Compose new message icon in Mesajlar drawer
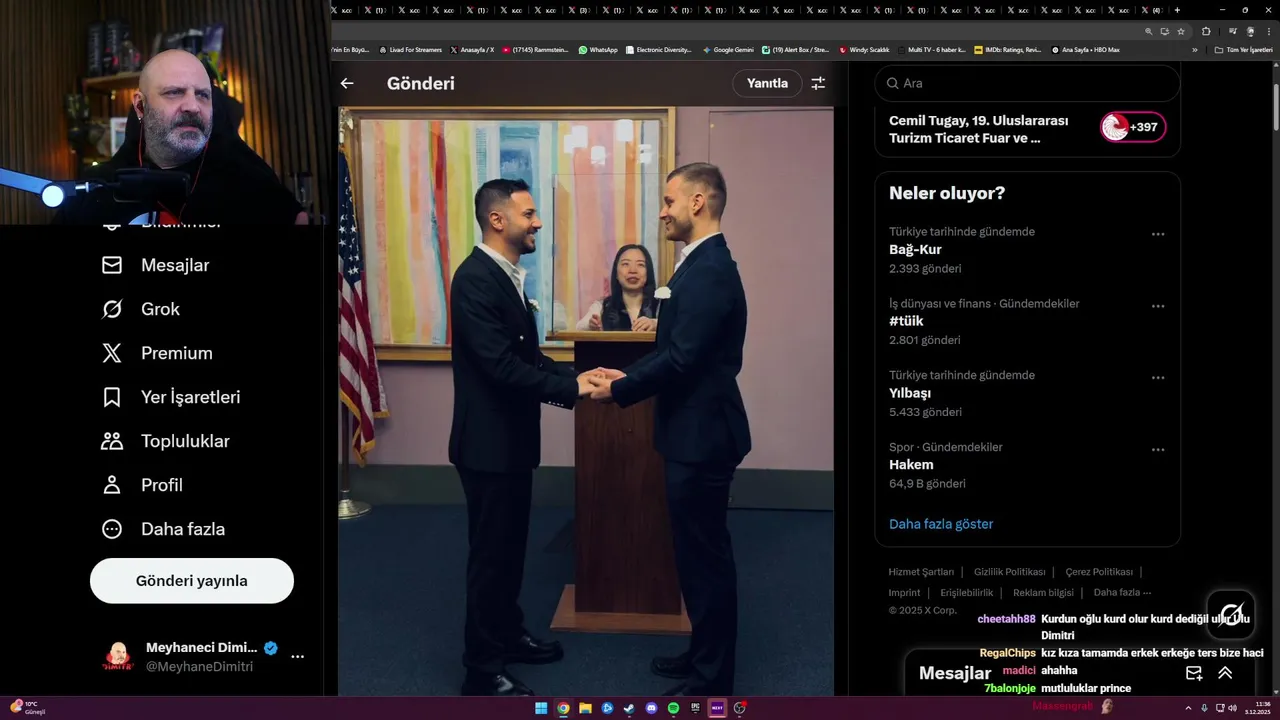The width and height of the screenshot is (1280, 720). [x=1194, y=673]
